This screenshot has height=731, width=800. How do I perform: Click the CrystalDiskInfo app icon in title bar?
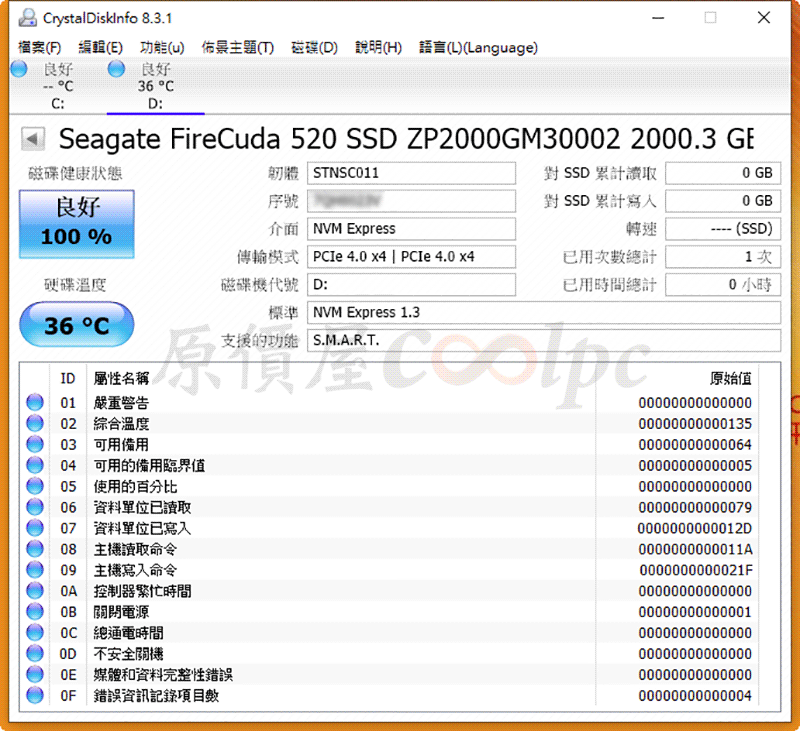tap(27, 18)
